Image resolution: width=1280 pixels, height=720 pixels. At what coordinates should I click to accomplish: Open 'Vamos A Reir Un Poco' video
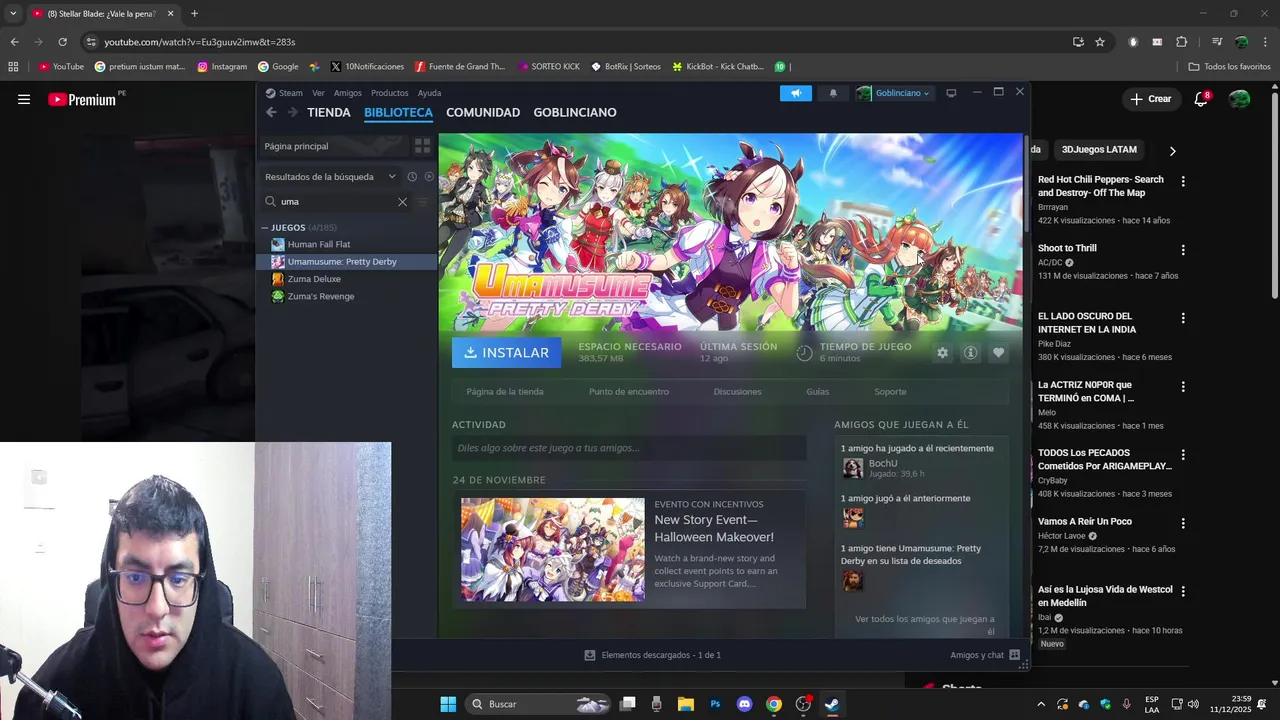(x=1085, y=521)
